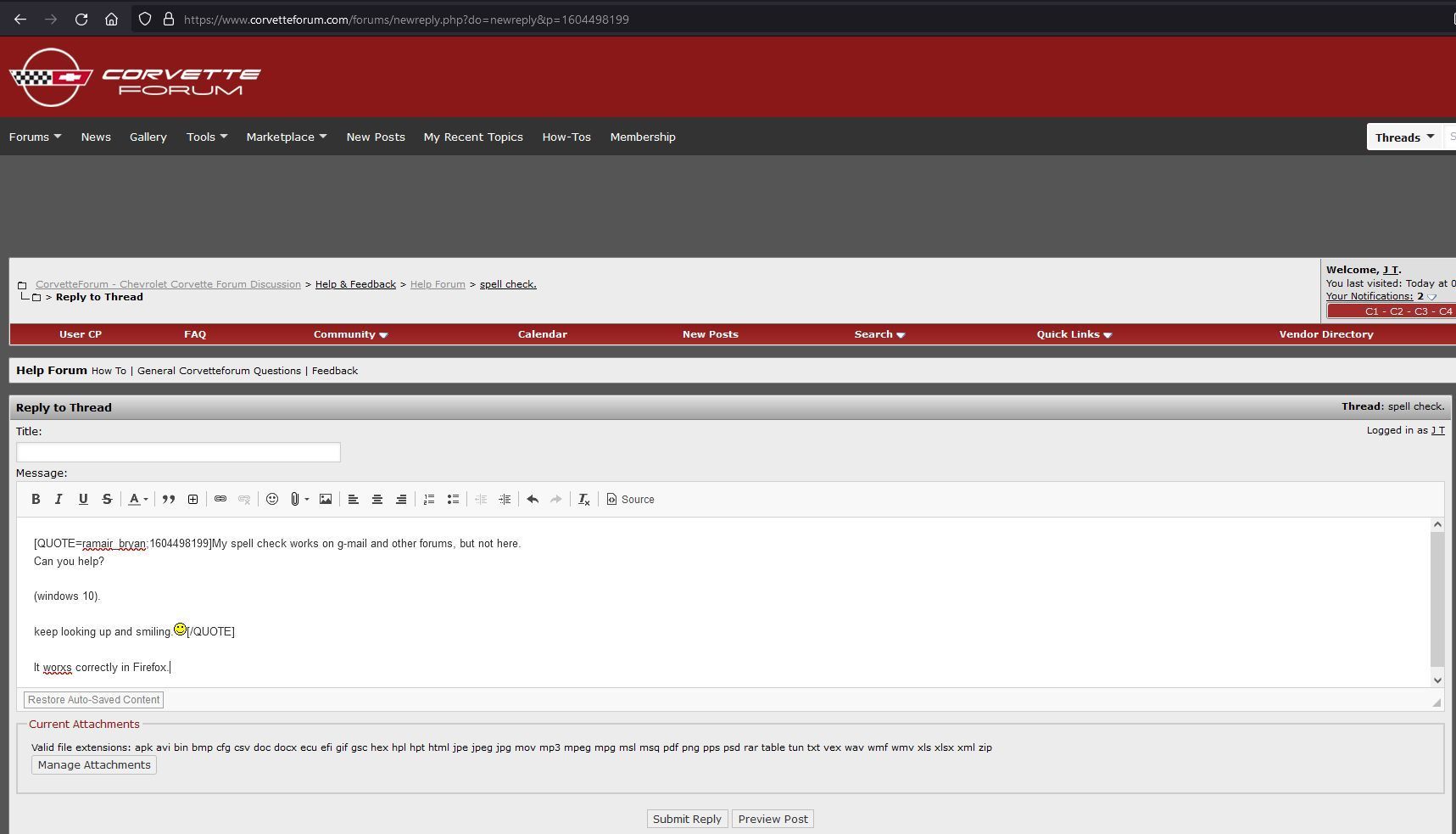Open the Threads search type dropdown
Screen dimensions: 1456x834
pyautogui.click(x=1405, y=137)
